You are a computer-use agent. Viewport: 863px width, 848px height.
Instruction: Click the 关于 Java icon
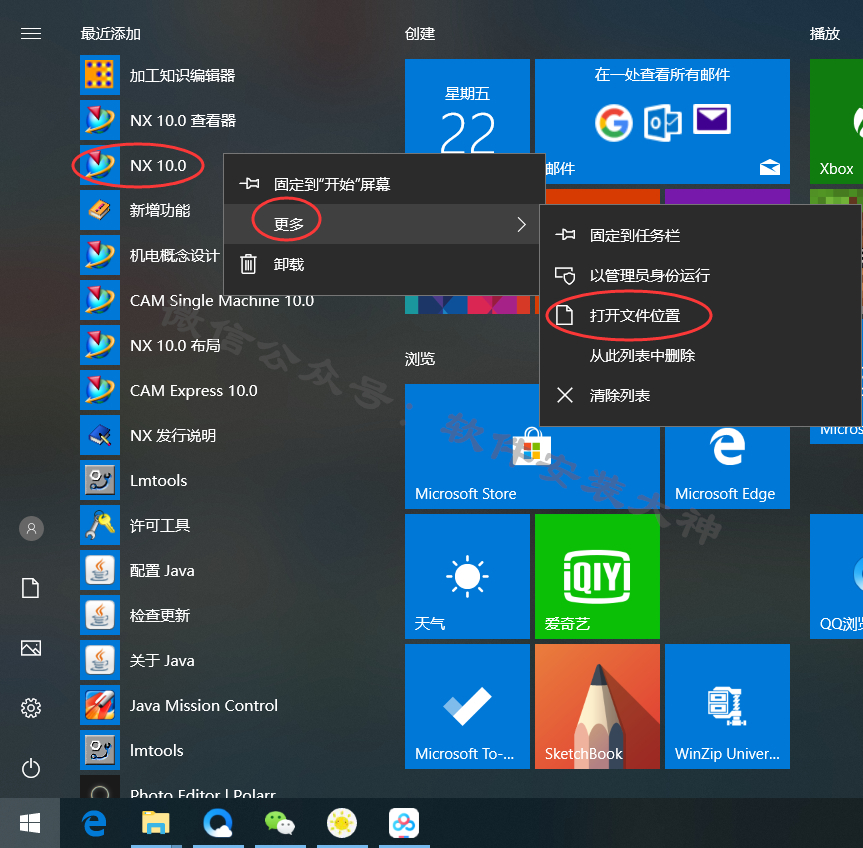click(100, 660)
